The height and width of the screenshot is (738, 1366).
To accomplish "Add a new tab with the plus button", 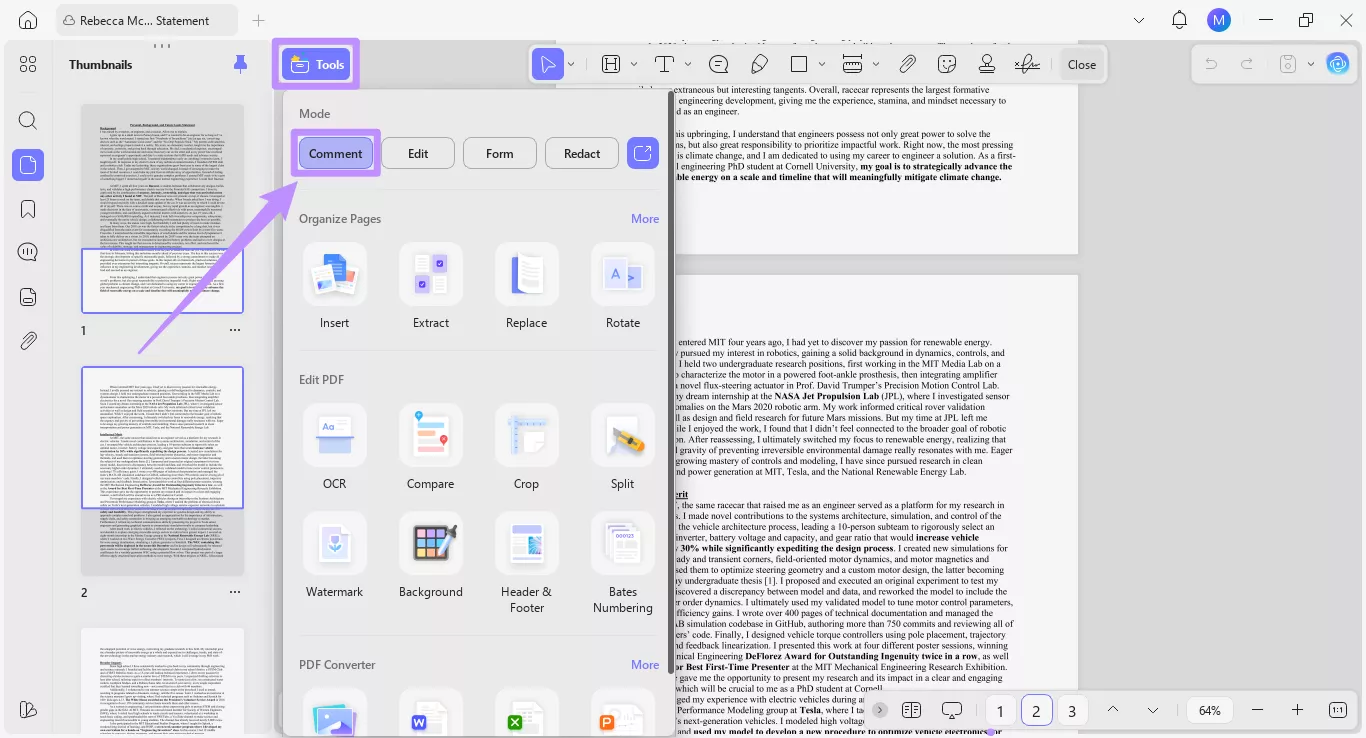I will click(259, 20).
